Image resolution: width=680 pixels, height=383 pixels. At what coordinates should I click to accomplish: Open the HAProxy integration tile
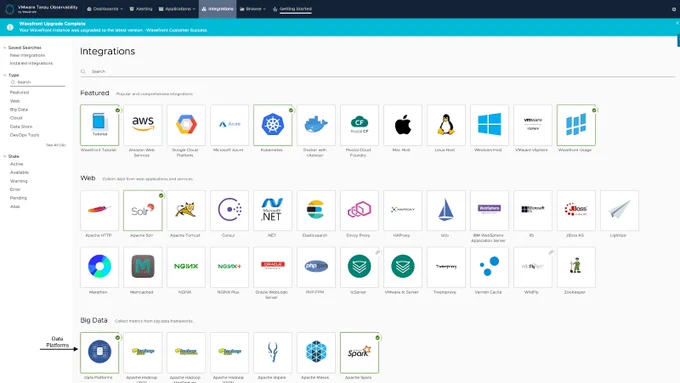pos(403,210)
